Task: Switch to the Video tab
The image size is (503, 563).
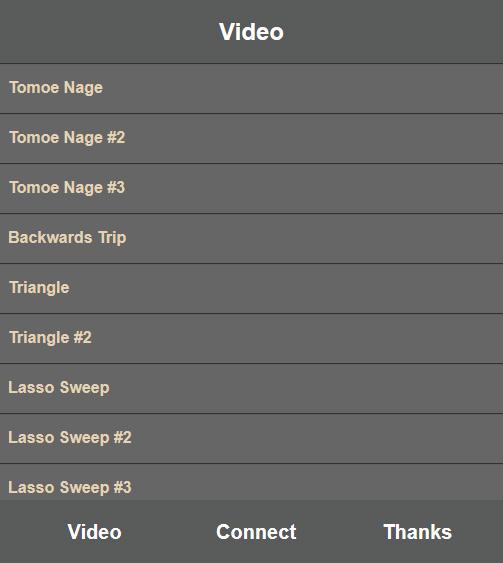Action: coord(94,532)
